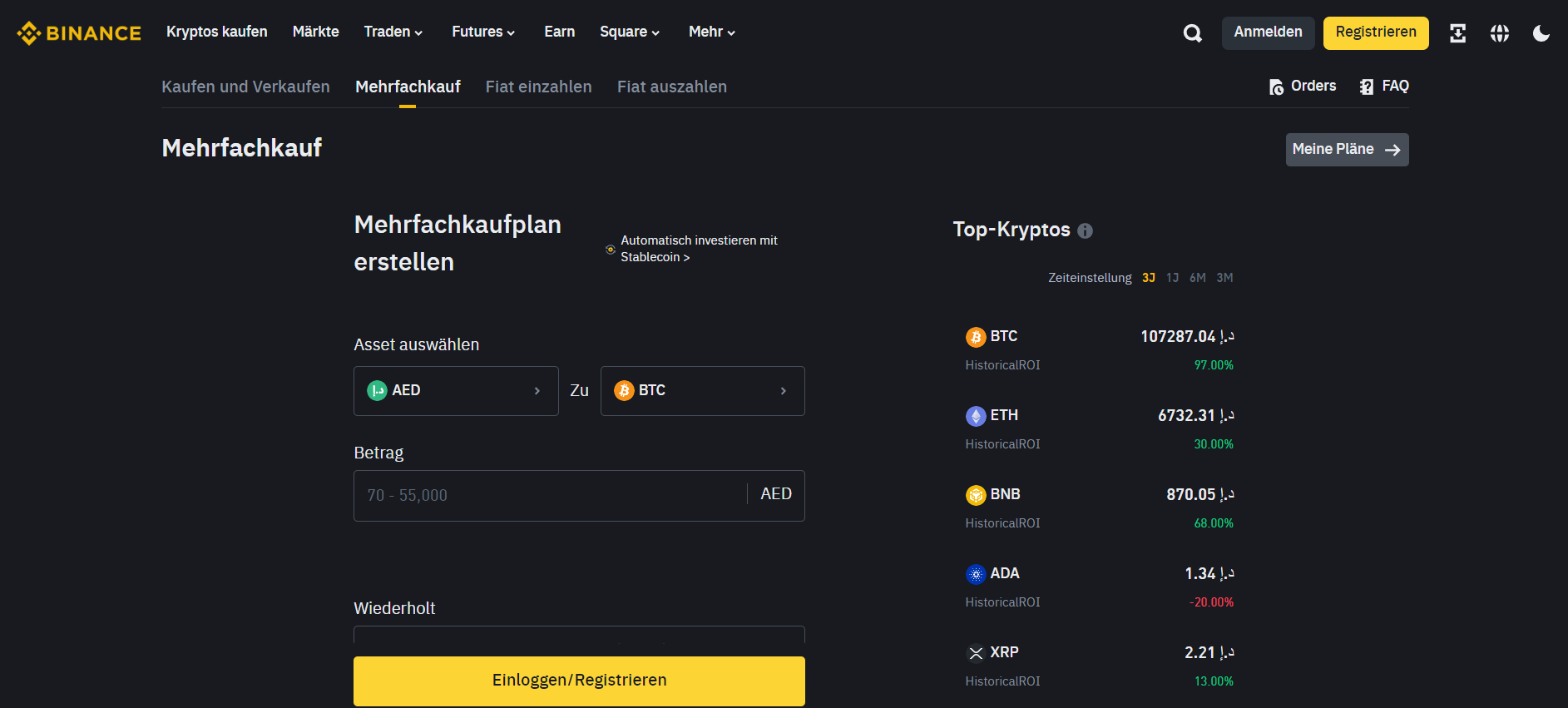The width and height of the screenshot is (1568, 708).
Task: Switch to Kaufen und Verkaufen tab
Action: click(x=245, y=87)
